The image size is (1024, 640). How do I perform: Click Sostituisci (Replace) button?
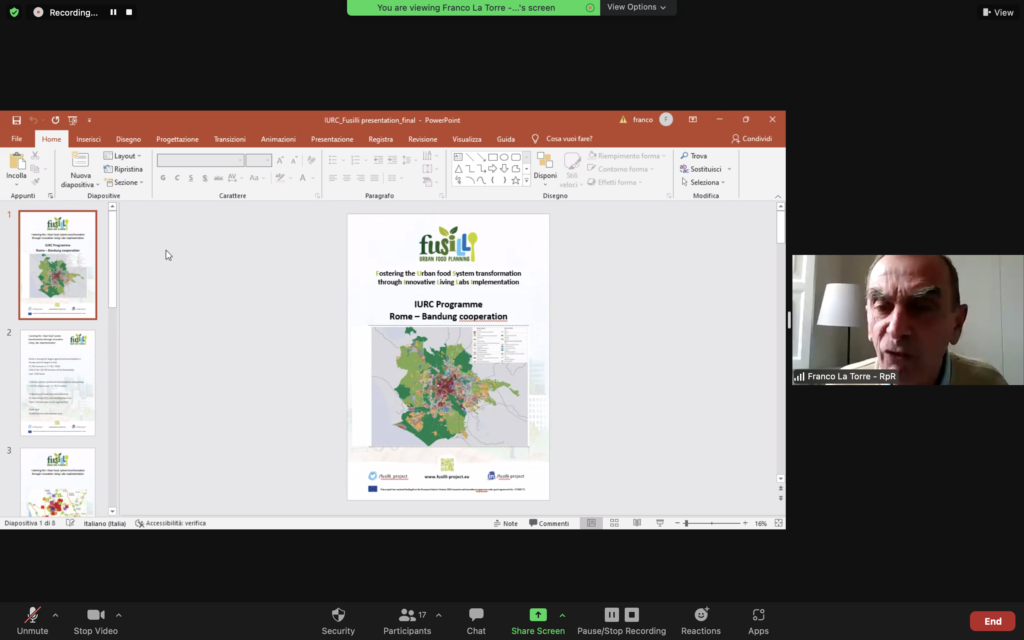coord(705,169)
